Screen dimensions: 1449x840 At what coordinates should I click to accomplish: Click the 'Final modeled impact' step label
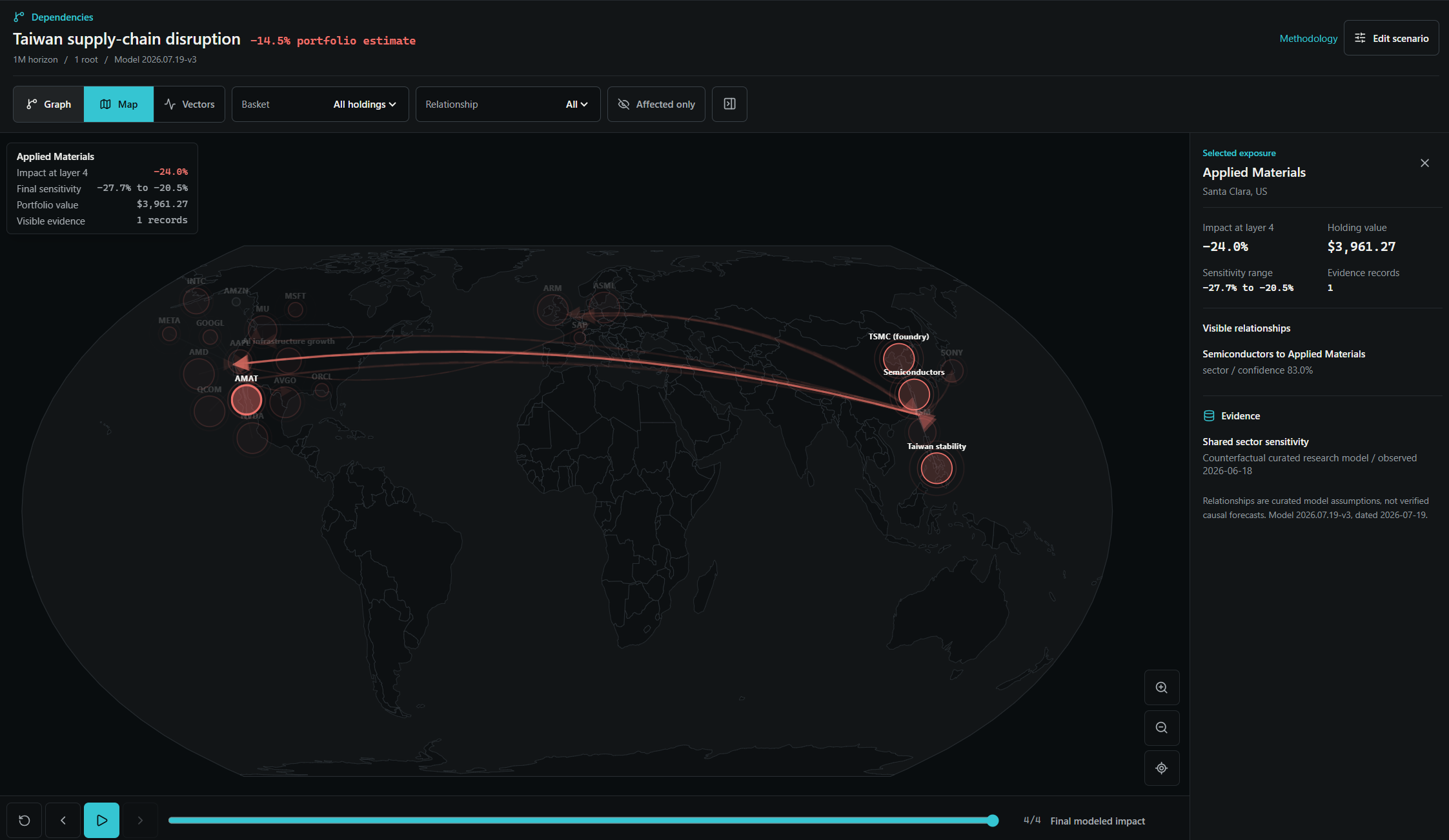pyautogui.click(x=1097, y=821)
